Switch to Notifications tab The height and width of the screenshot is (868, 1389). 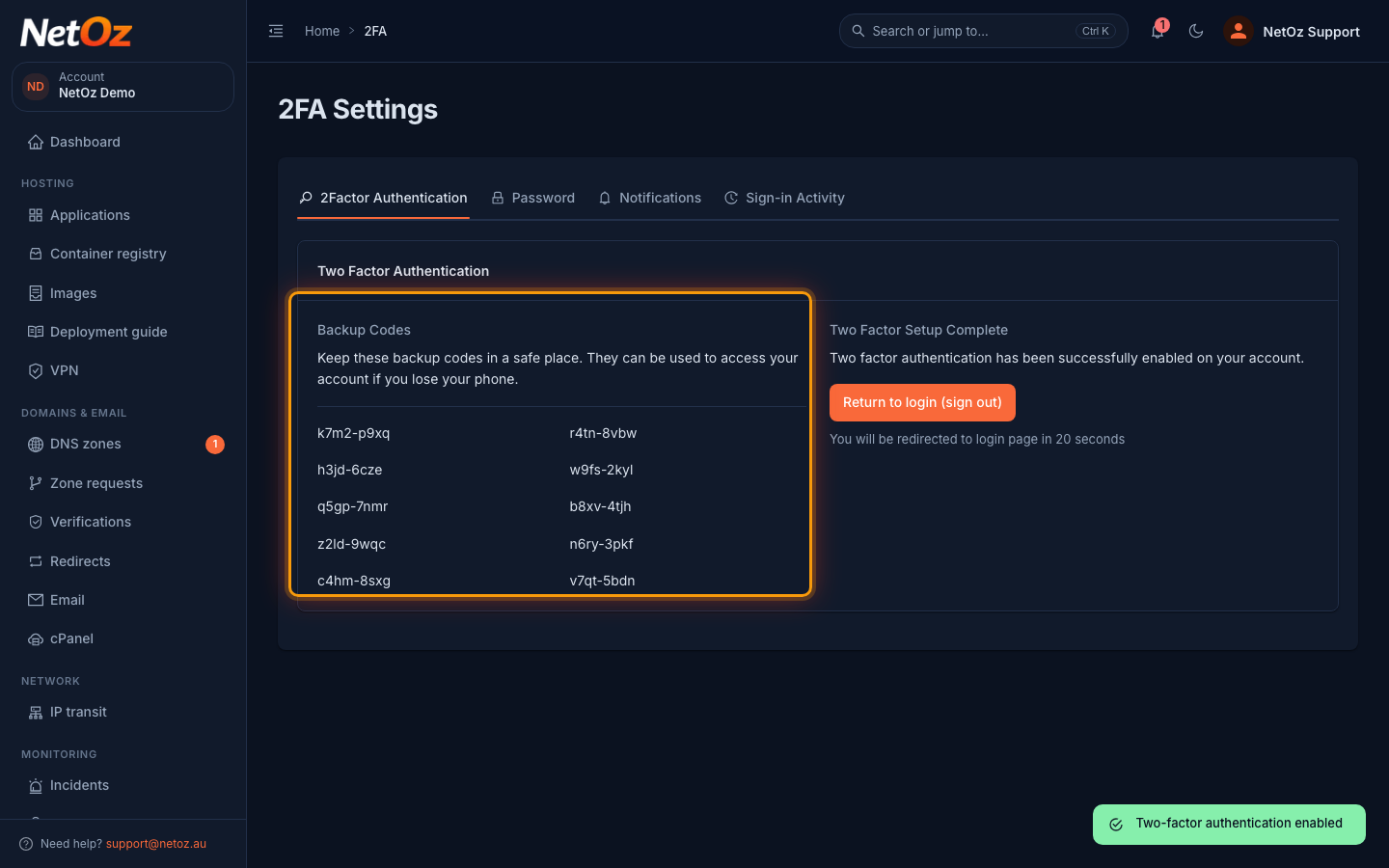tap(650, 198)
